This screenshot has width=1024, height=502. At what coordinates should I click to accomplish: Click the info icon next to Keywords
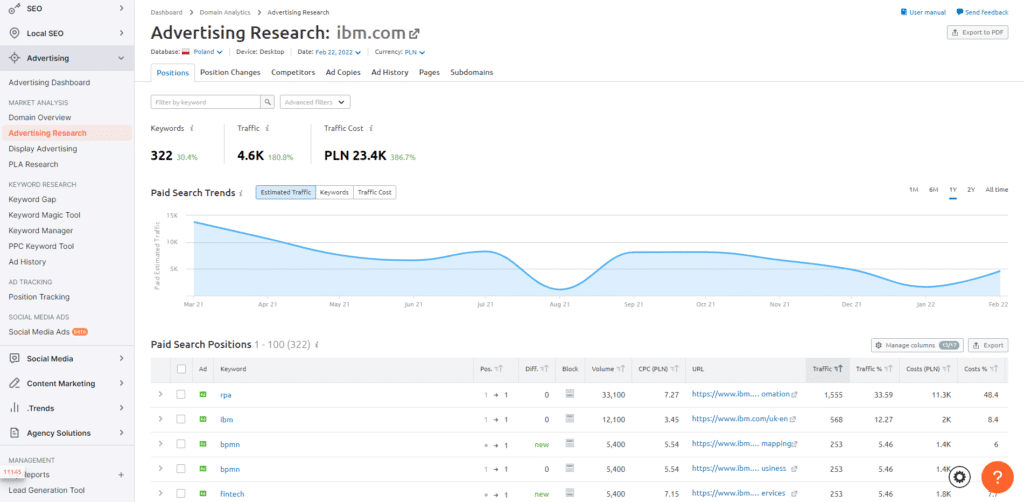point(191,129)
